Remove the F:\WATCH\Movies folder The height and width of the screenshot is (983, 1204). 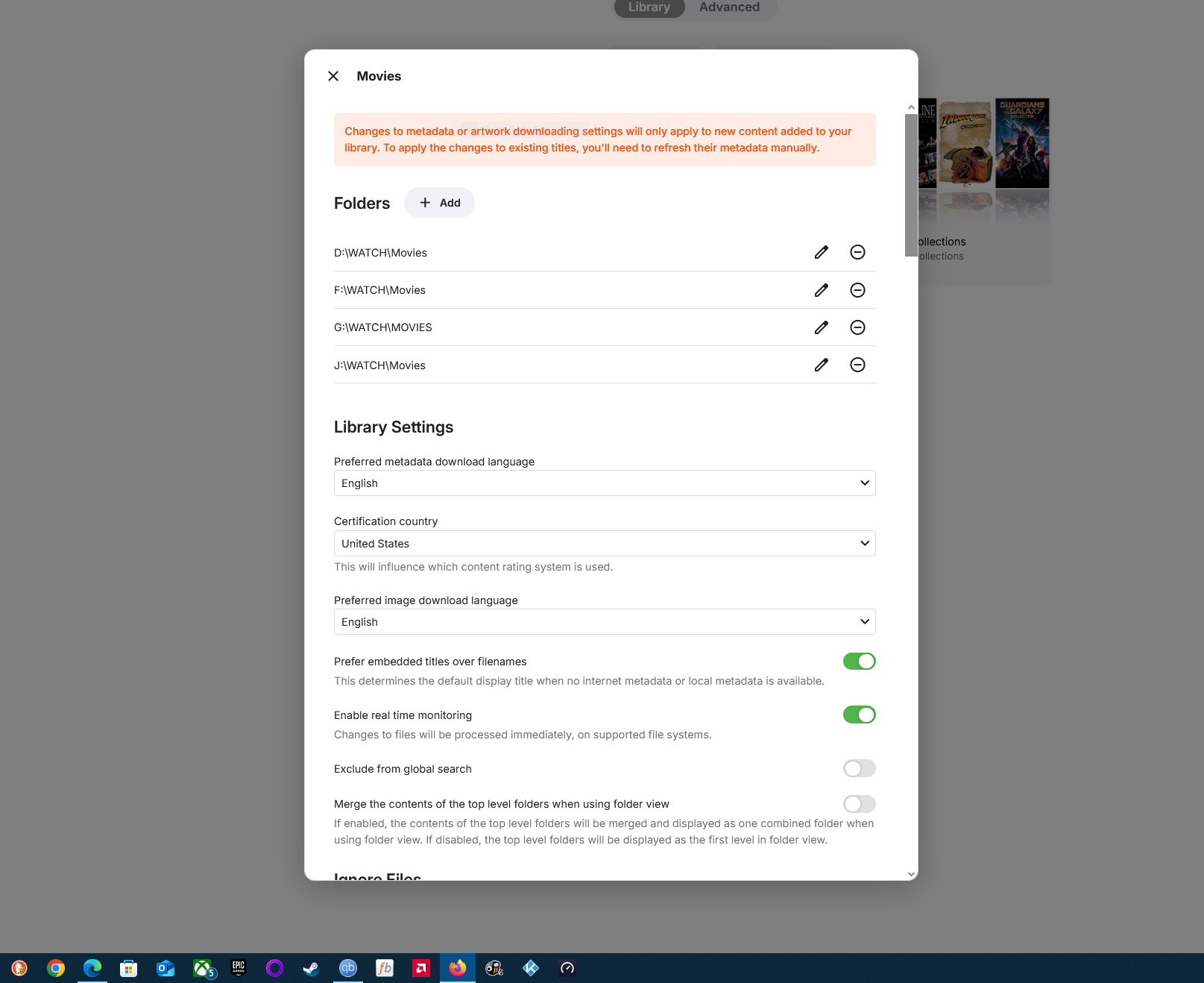[857, 290]
